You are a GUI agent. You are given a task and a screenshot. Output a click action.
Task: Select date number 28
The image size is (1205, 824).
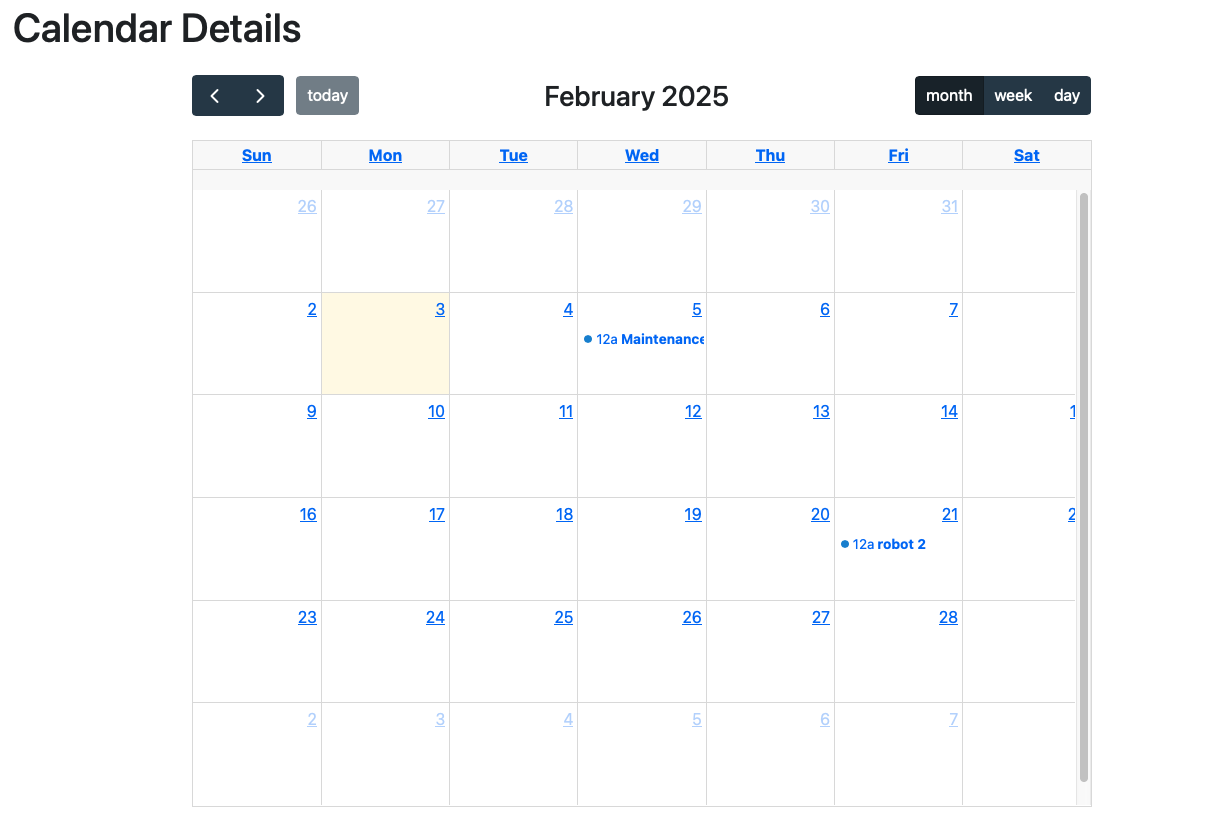click(x=948, y=618)
